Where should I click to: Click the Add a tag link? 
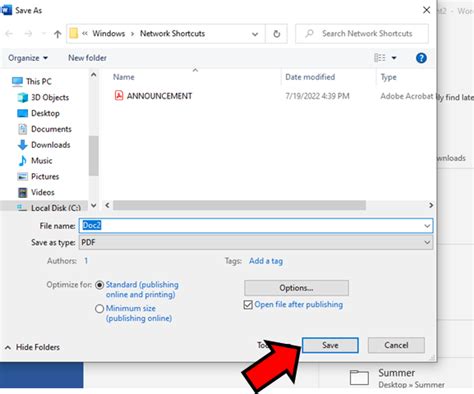(266, 261)
